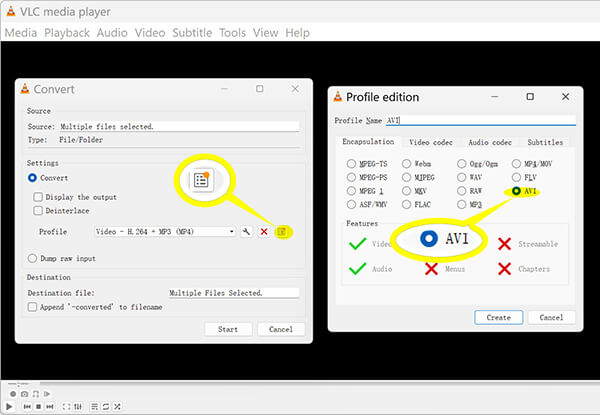Enable the Deinterlace checkbox
This screenshot has height=415, width=600.
[38, 211]
